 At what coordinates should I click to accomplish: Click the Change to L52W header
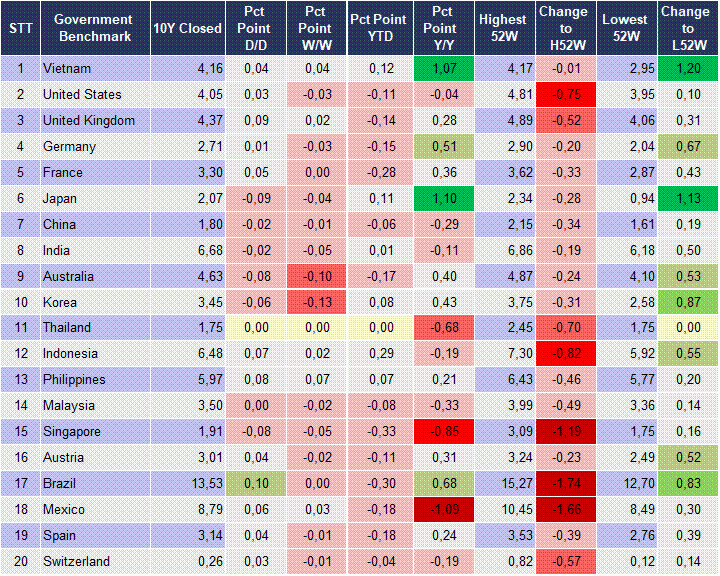pos(687,28)
